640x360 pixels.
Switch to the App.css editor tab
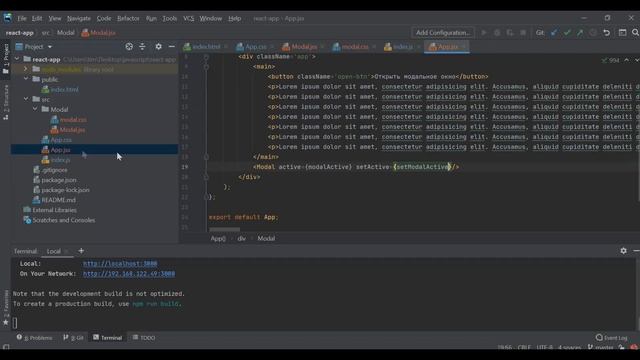(256, 47)
